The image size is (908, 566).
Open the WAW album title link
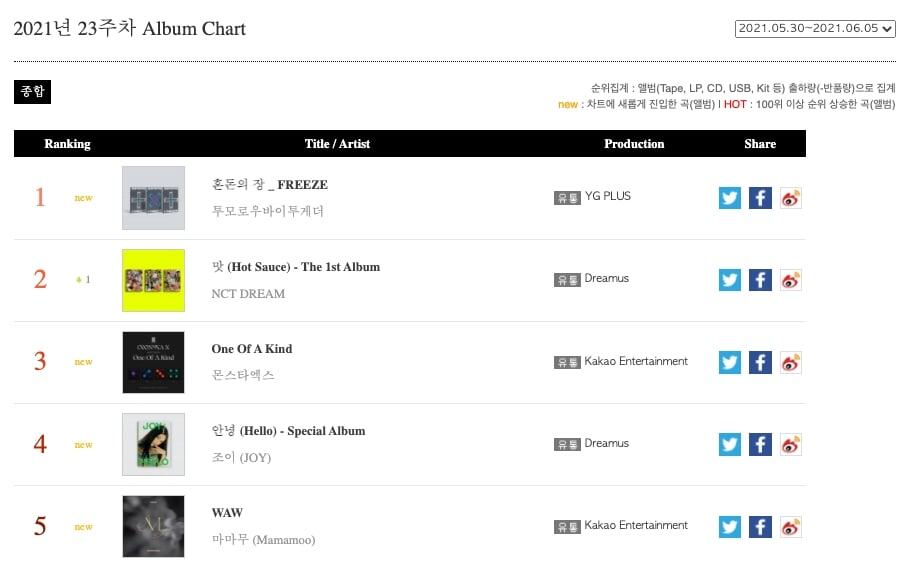227,513
